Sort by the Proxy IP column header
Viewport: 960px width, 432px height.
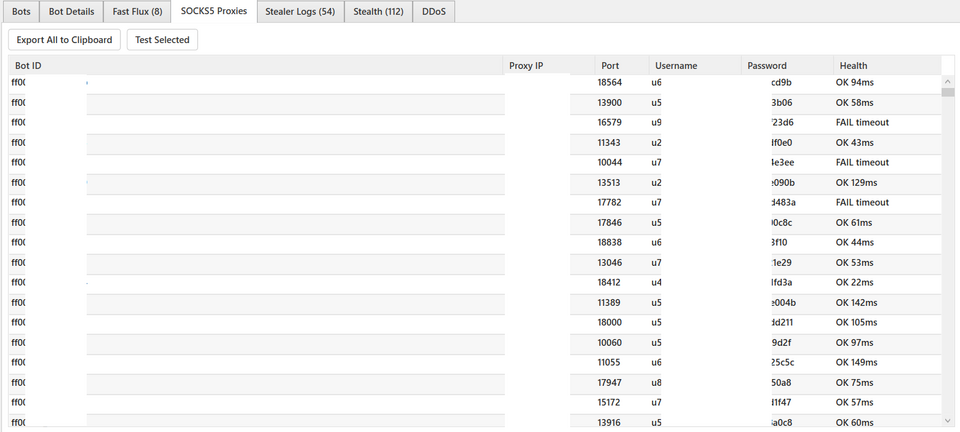pyautogui.click(x=549, y=65)
